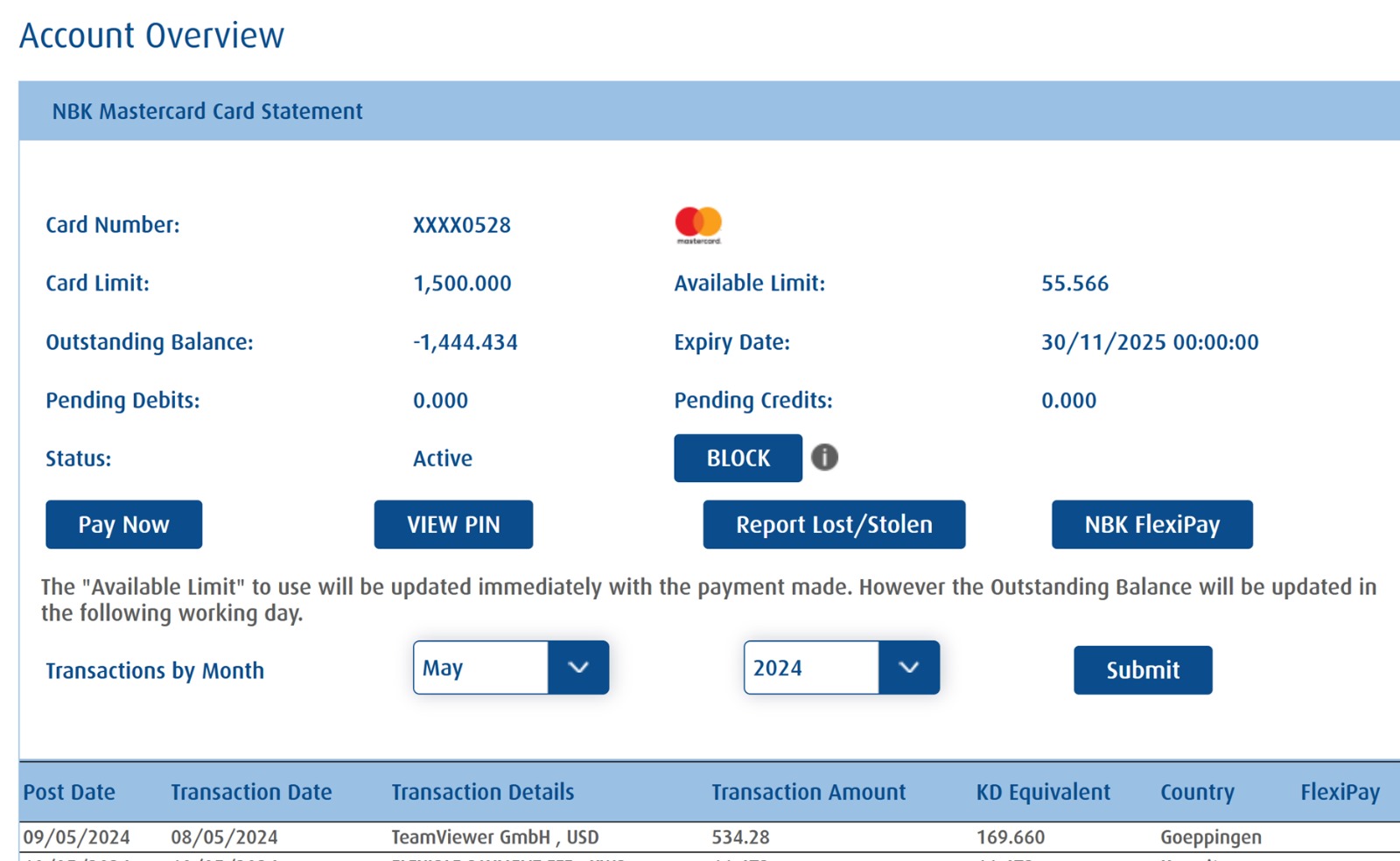Click the Mastercard logo
1400x861 pixels.
pos(698,225)
